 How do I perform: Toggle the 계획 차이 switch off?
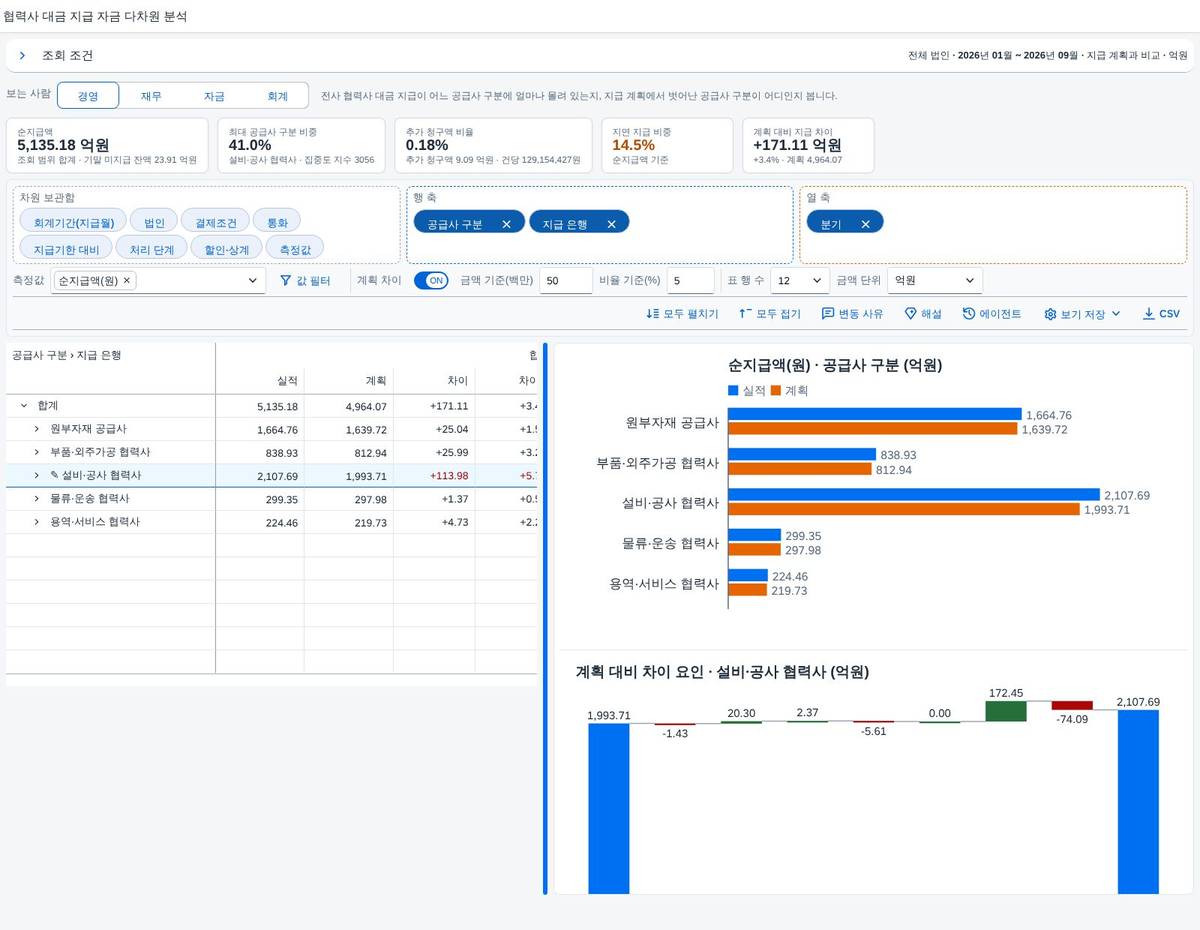431,281
